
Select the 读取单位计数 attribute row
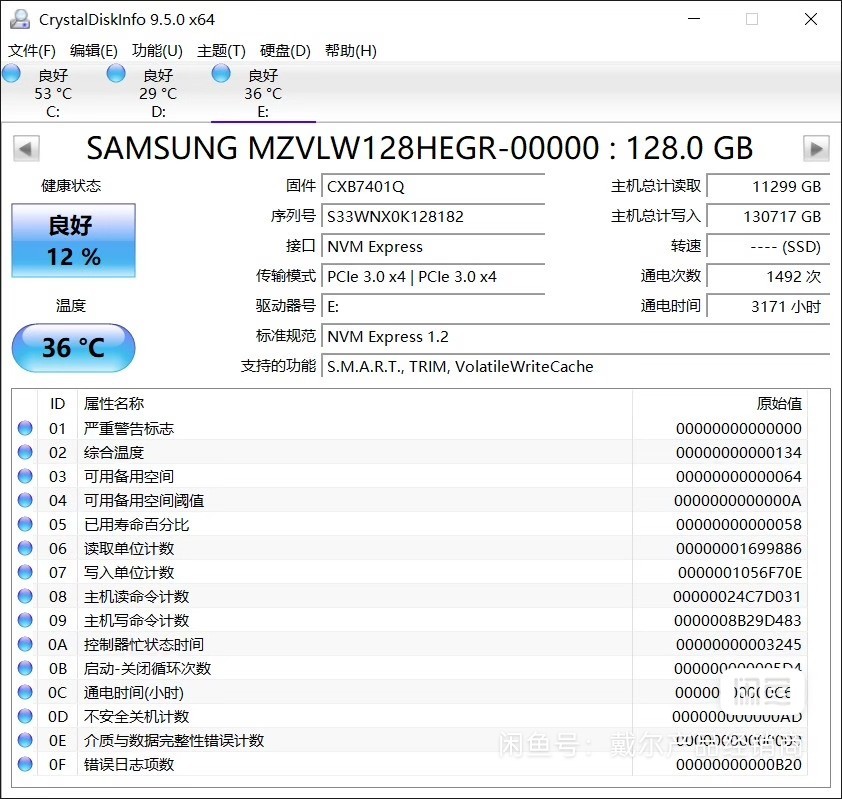[x=410, y=548]
